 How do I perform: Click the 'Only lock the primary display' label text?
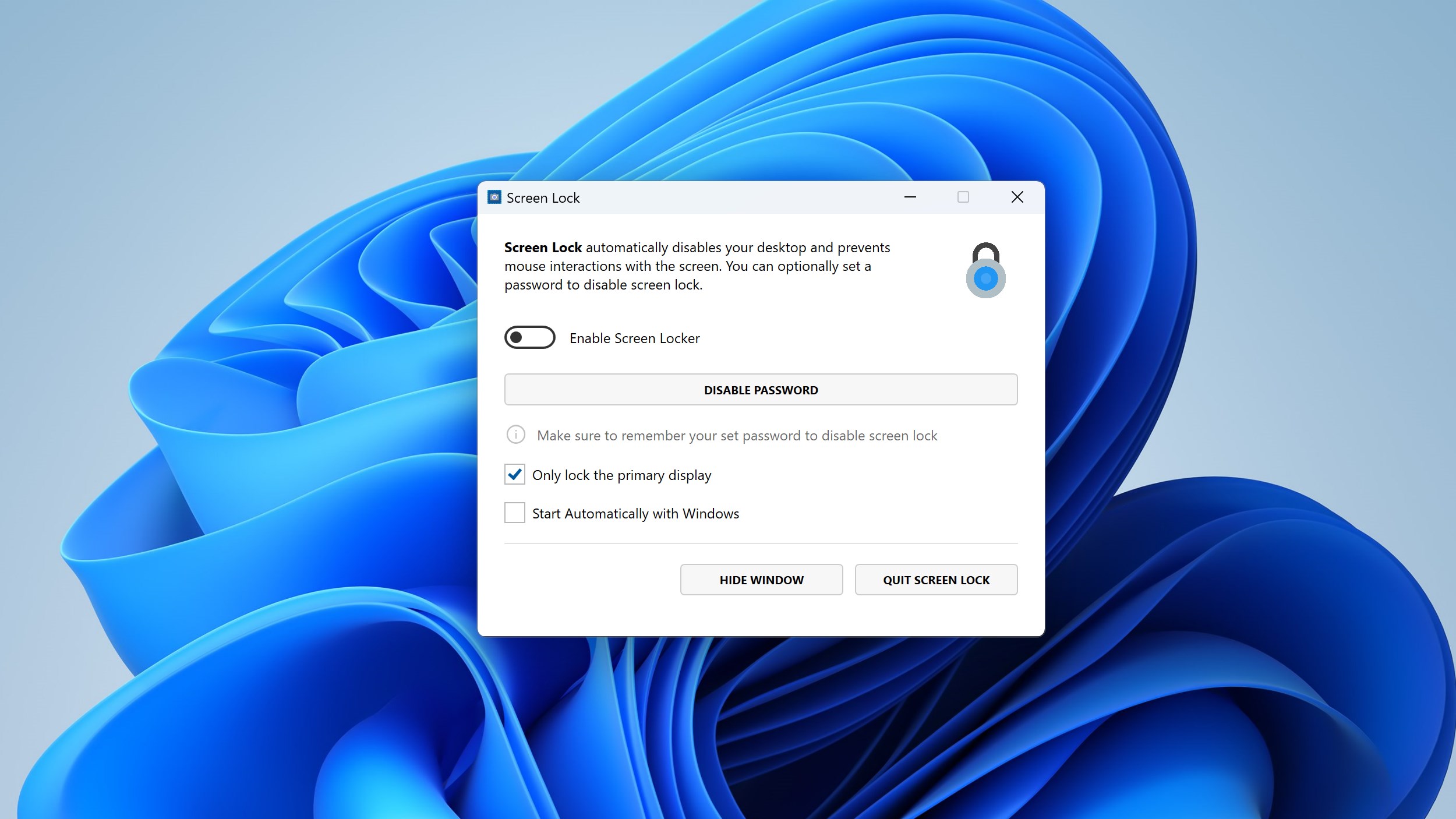621,475
